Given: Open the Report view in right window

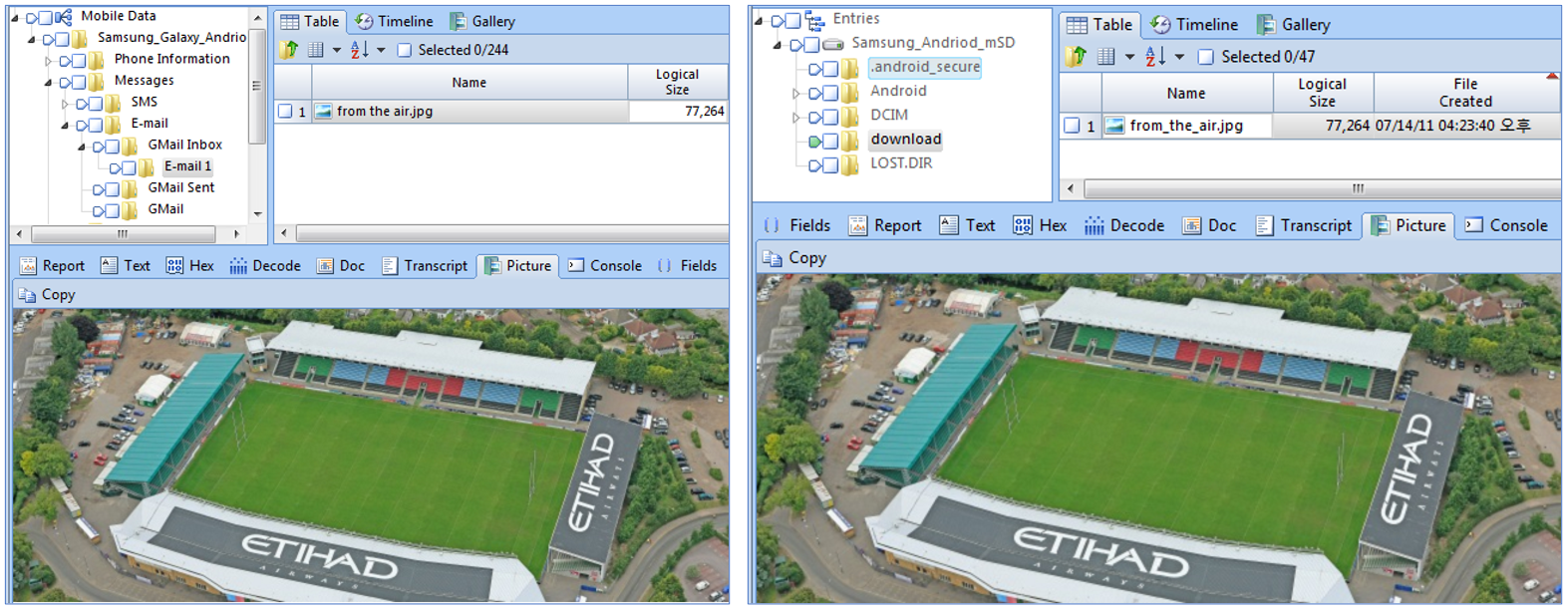Looking at the screenshot, I should (x=885, y=226).
